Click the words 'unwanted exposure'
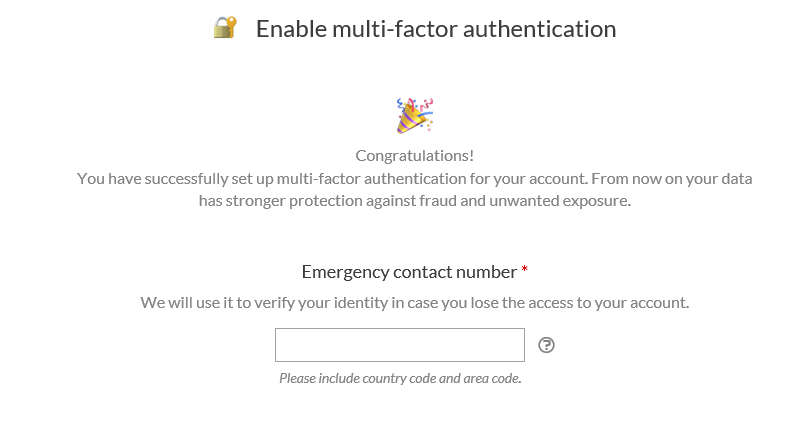The image size is (798, 424). pos(560,201)
